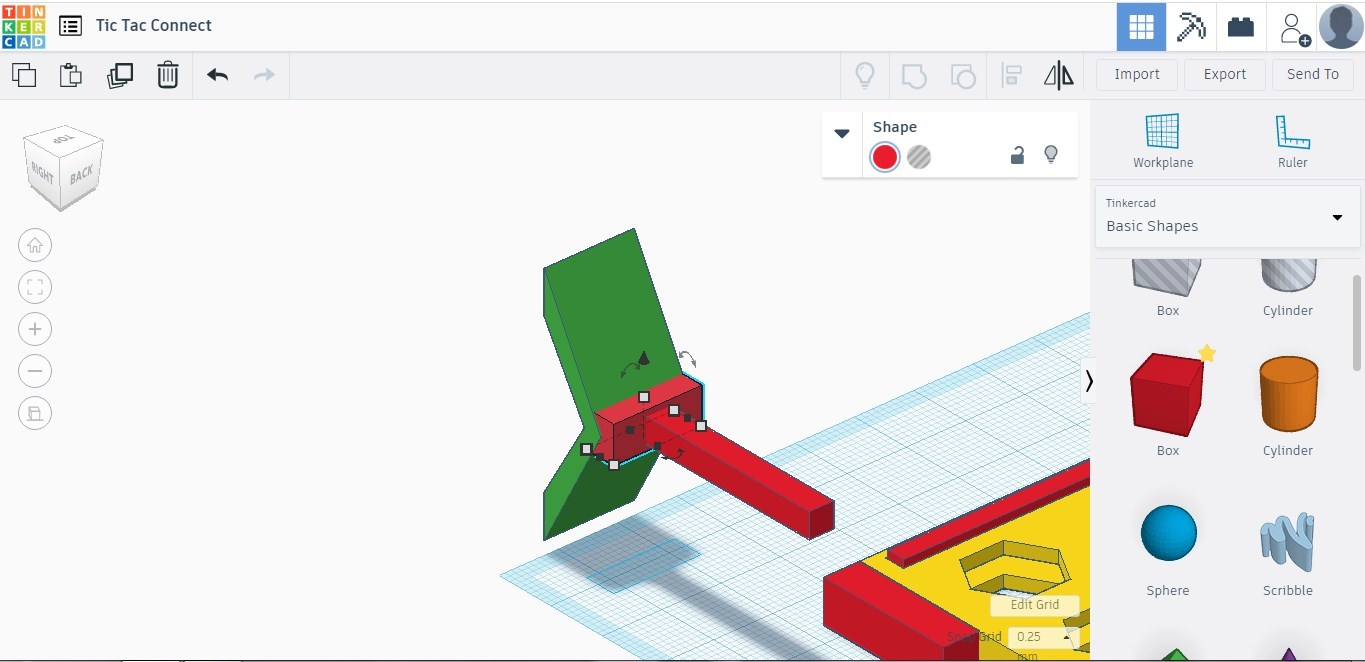Click the home view icon on the left
1365x662 pixels.
pyautogui.click(x=35, y=244)
